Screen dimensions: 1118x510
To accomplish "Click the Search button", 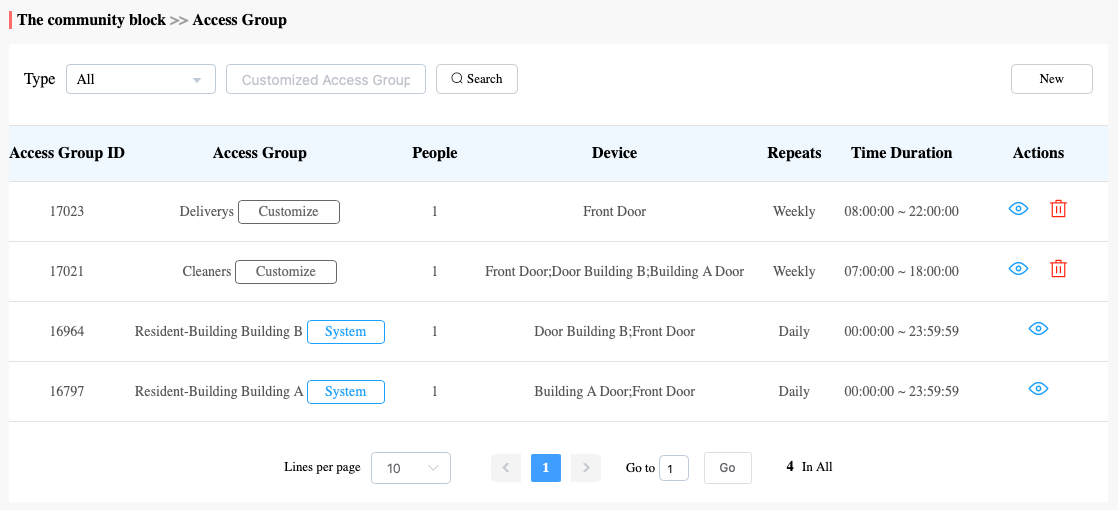I will (x=476, y=79).
